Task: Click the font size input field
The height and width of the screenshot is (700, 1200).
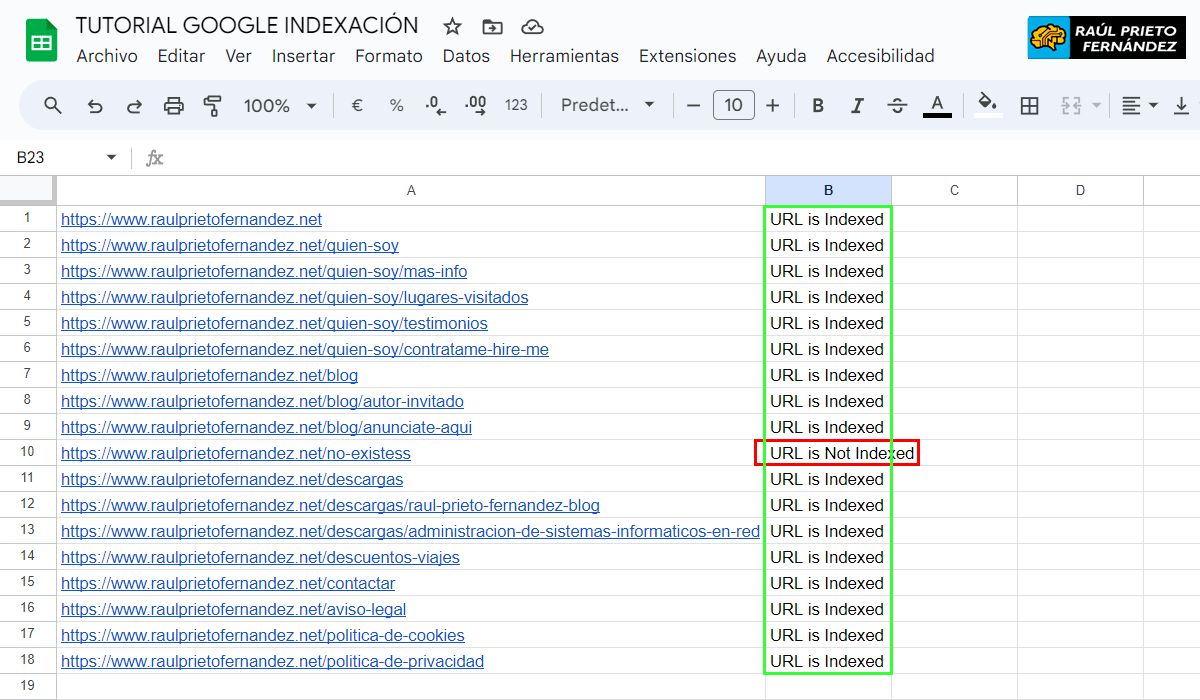Action: tap(733, 105)
